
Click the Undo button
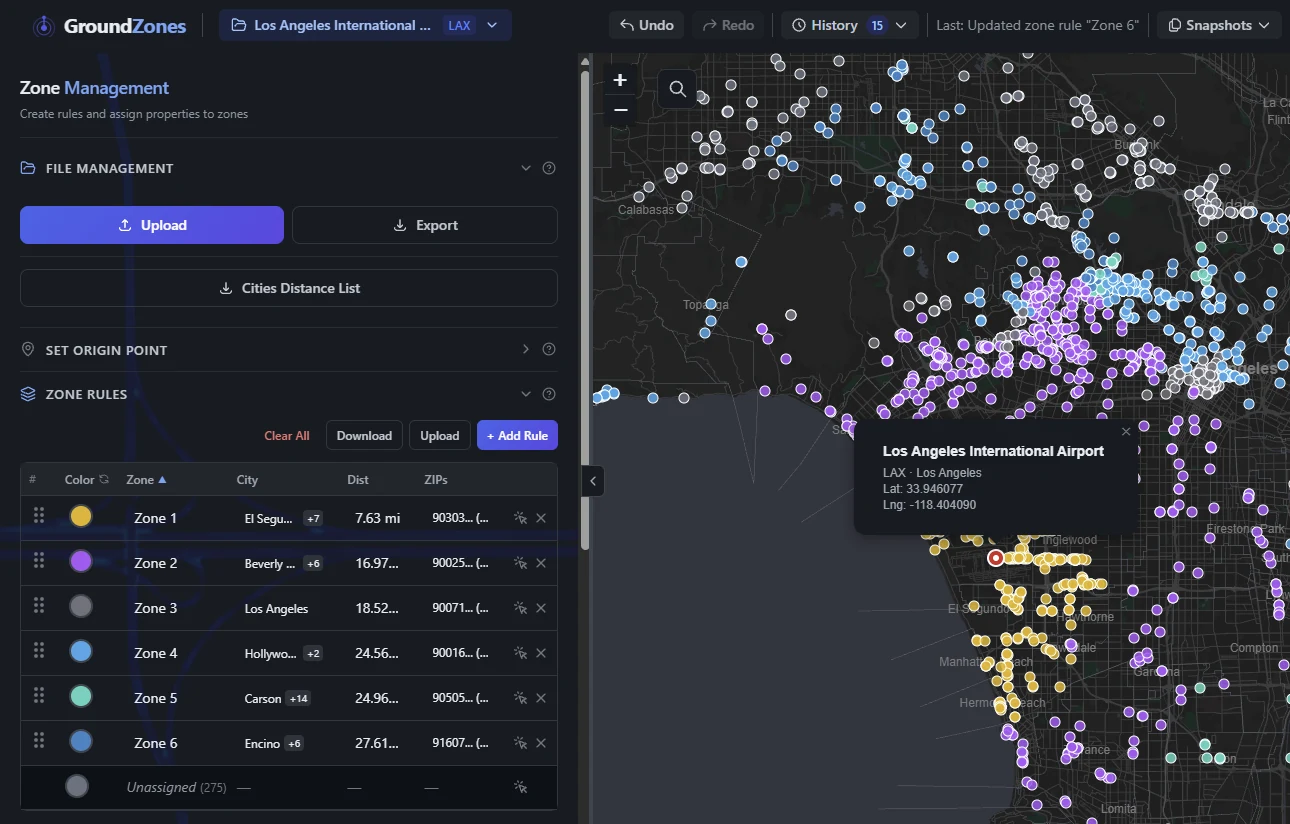pos(647,25)
